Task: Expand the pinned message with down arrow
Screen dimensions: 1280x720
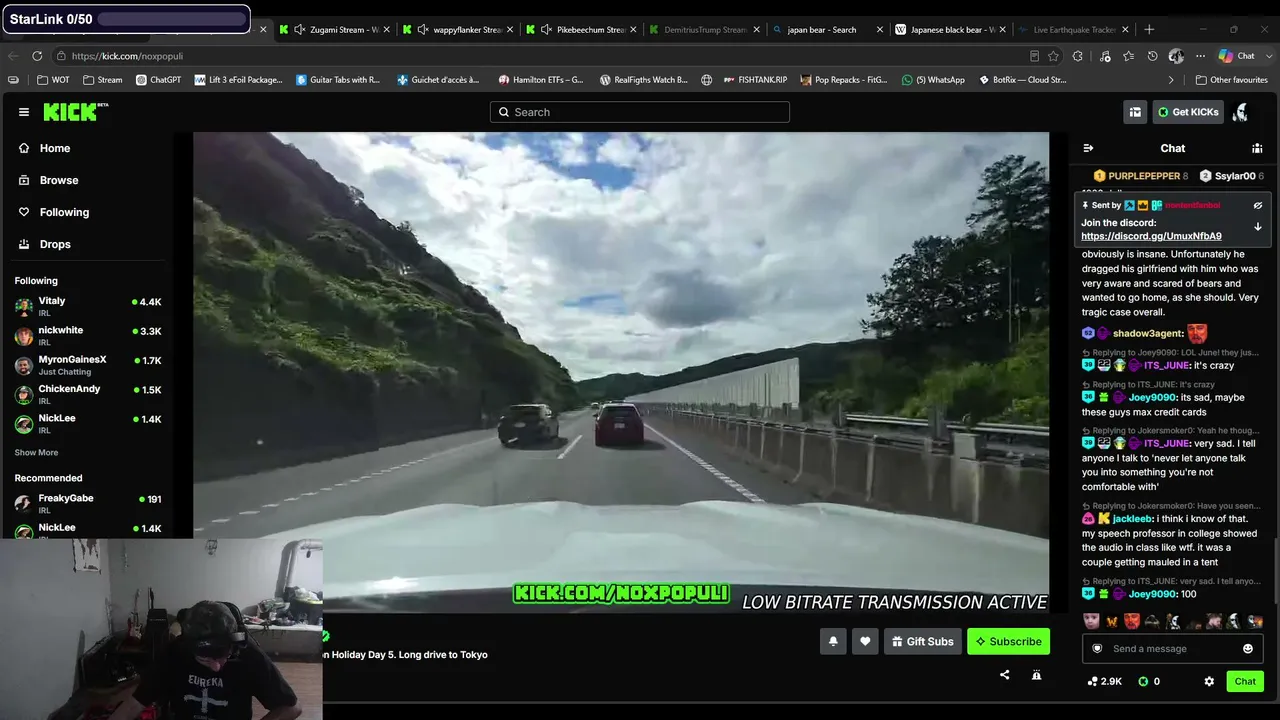Action: pos(1258,227)
